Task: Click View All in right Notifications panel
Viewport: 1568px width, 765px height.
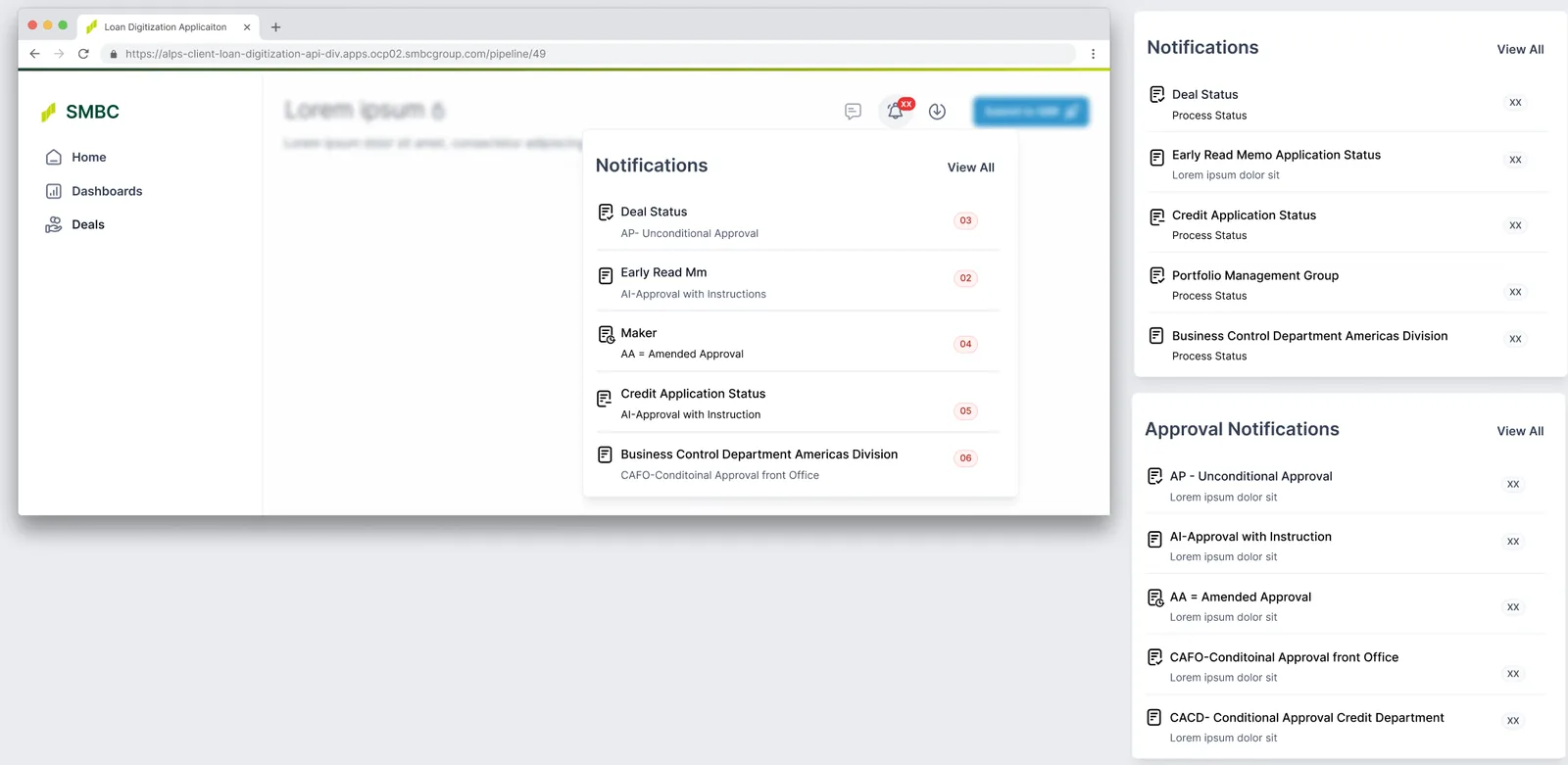Action: 1520,49
